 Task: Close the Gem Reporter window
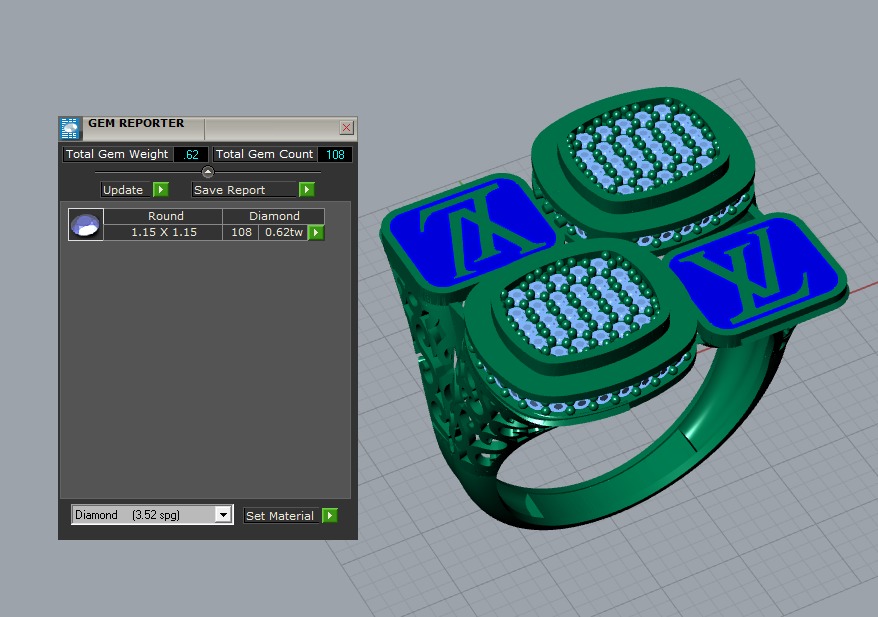coord(347,128)
